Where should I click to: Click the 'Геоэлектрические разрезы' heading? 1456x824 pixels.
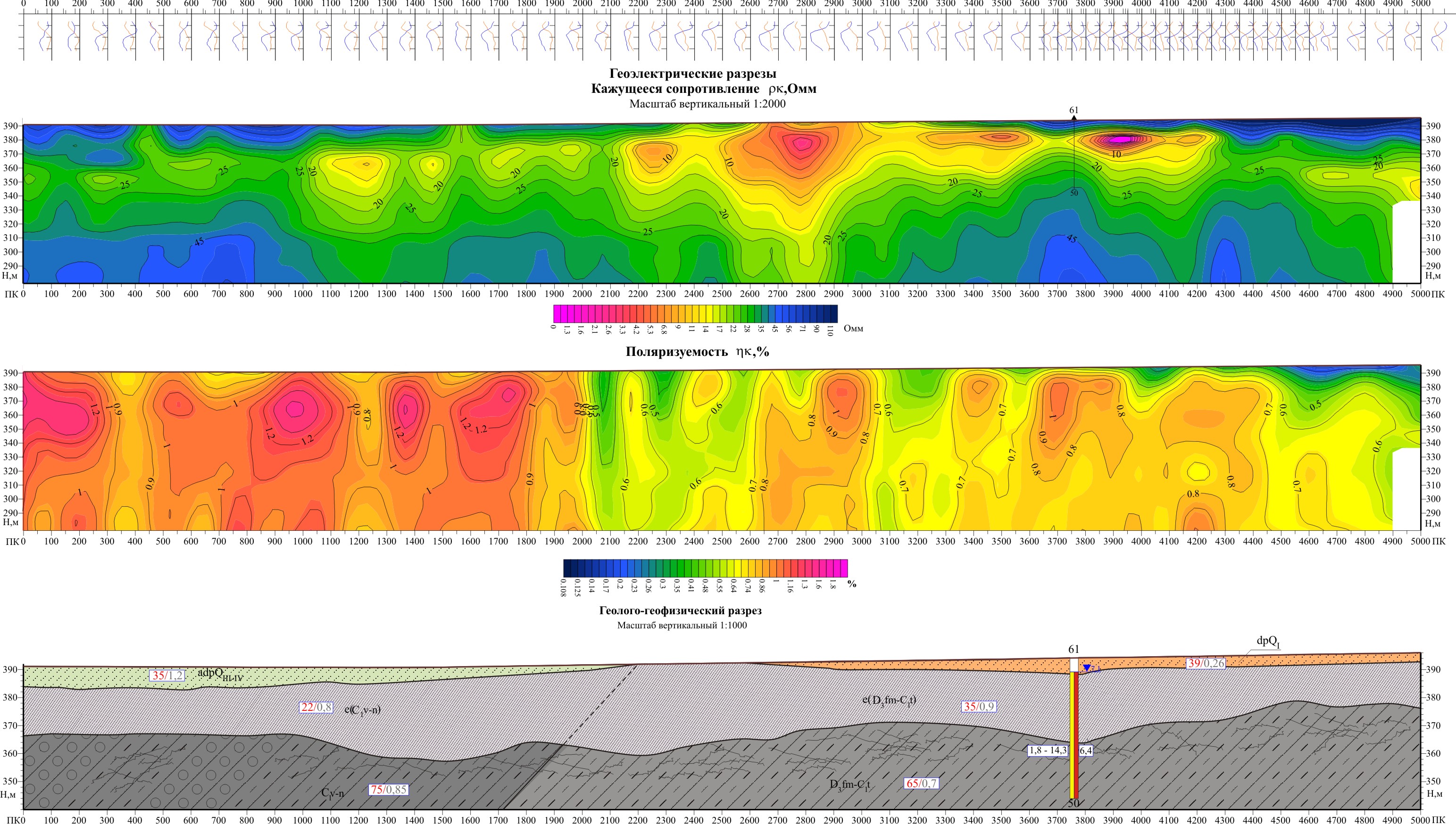click(x=692, y=74)
